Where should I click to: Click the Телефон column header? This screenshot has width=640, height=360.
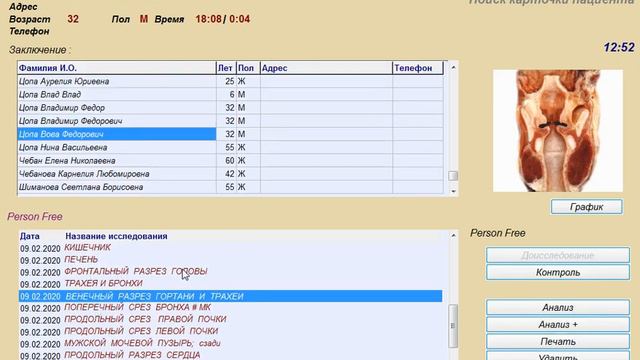click(418, 68)
